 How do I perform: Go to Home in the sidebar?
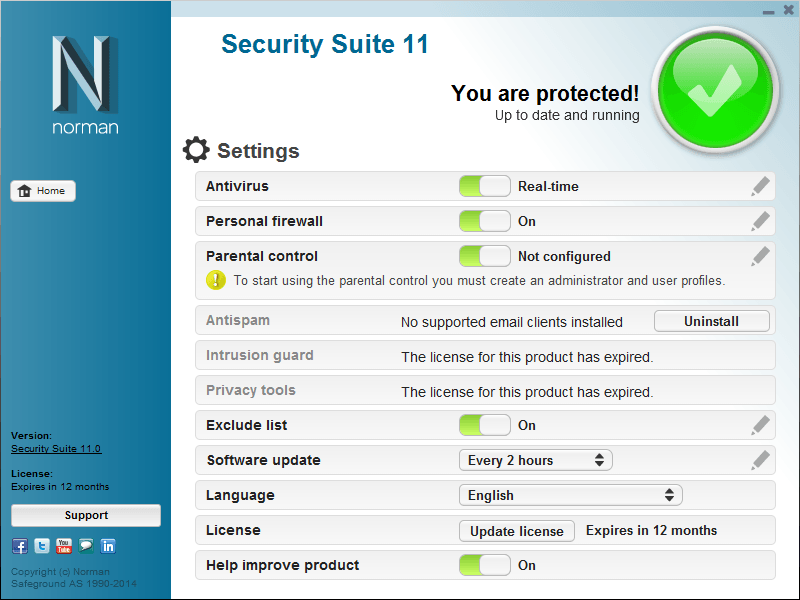43,191
